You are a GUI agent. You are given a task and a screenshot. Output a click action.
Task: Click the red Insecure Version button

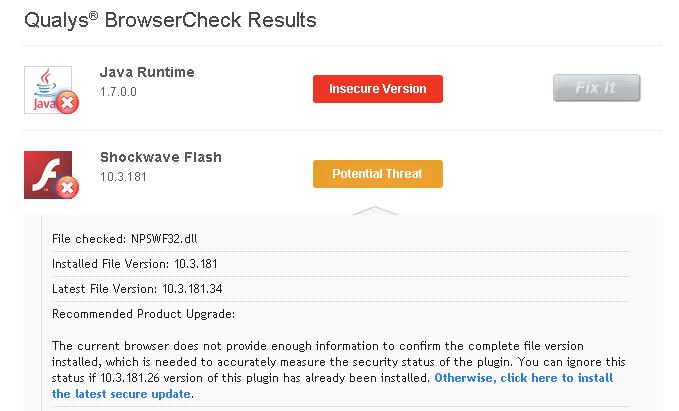[377, 89]
